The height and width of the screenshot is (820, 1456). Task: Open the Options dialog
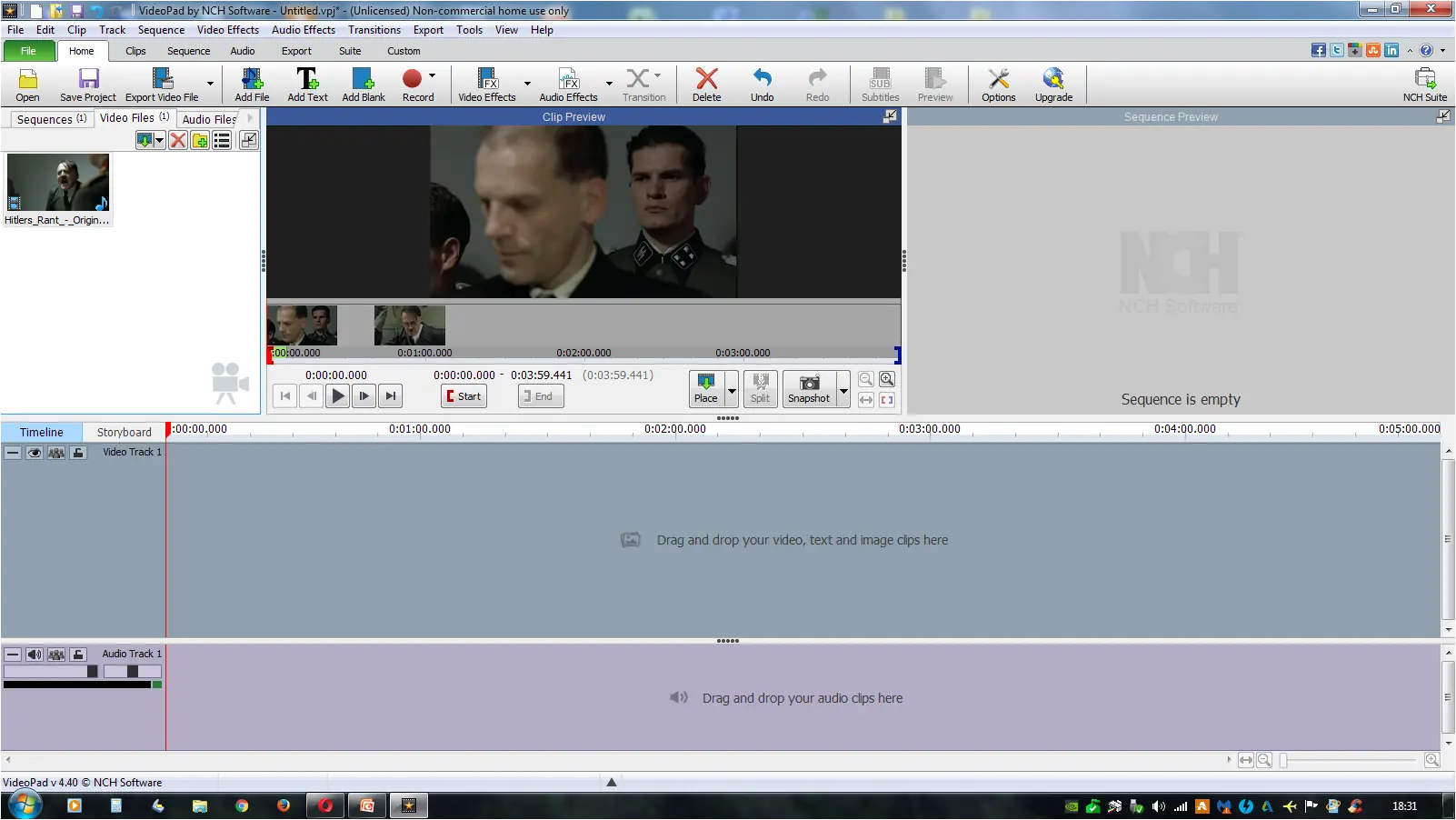click(999, 85)
